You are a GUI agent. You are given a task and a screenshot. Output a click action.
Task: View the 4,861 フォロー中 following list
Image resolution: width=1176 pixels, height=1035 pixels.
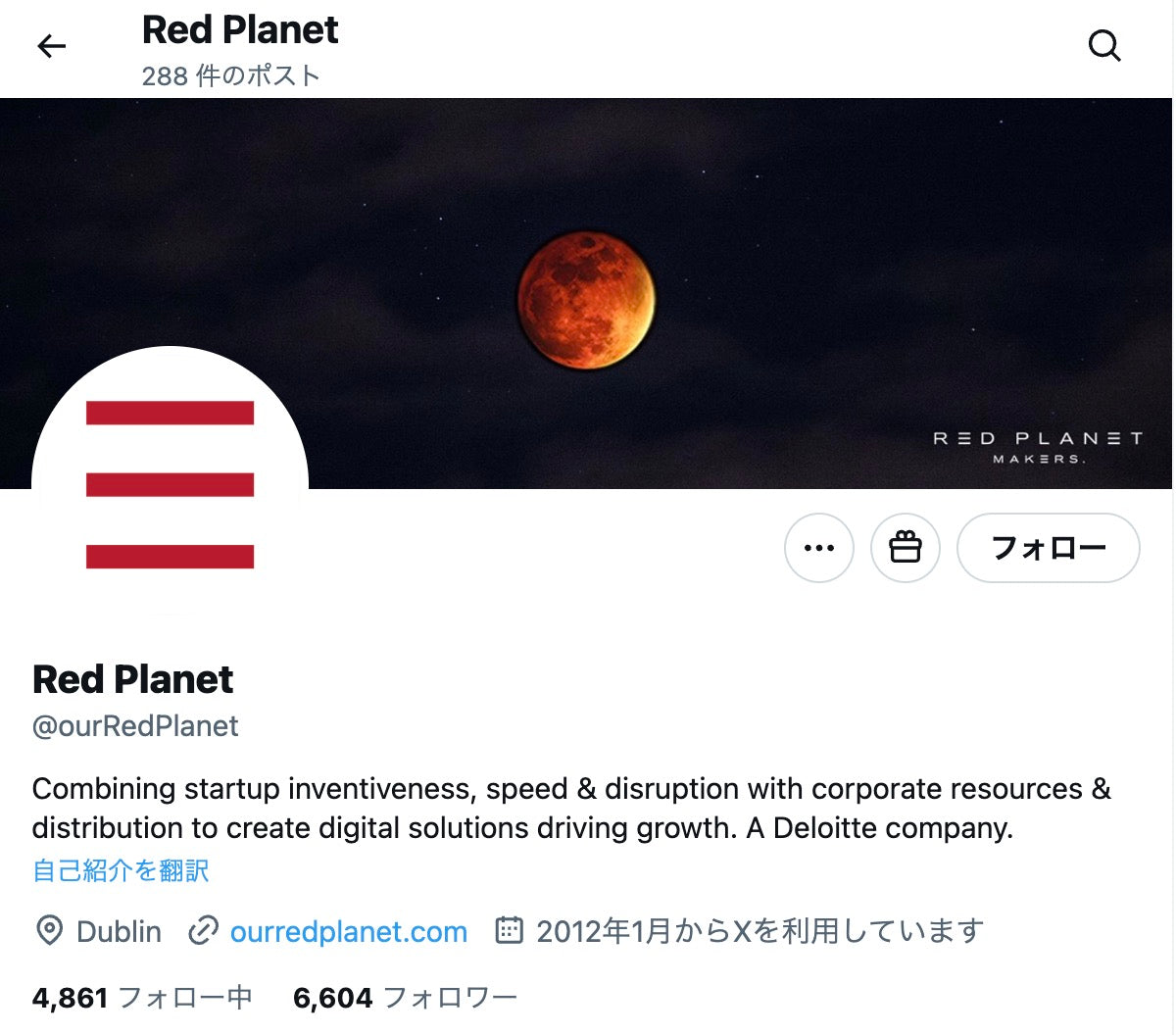click(x=142, y=998)
